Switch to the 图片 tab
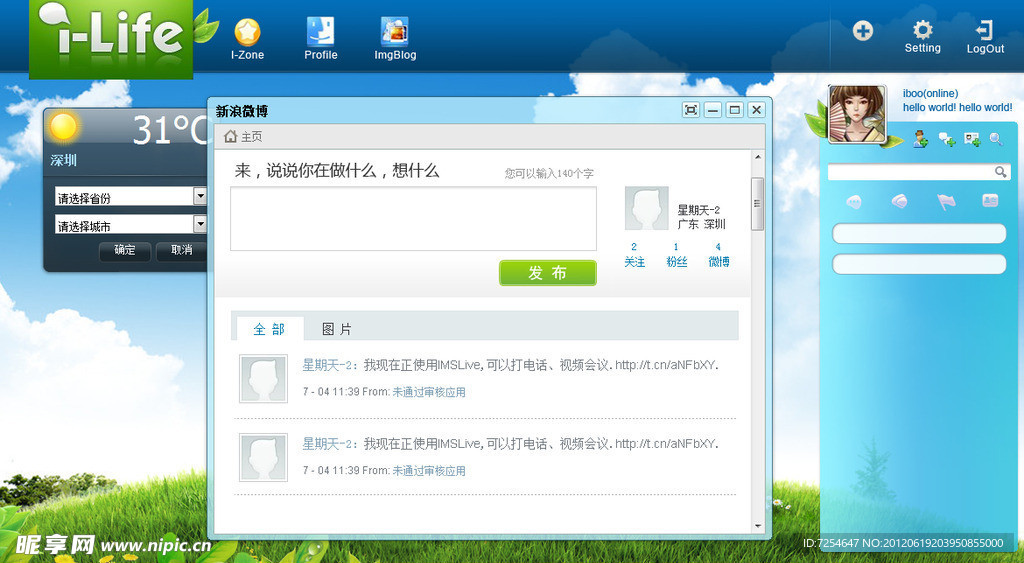 (336, 329)
